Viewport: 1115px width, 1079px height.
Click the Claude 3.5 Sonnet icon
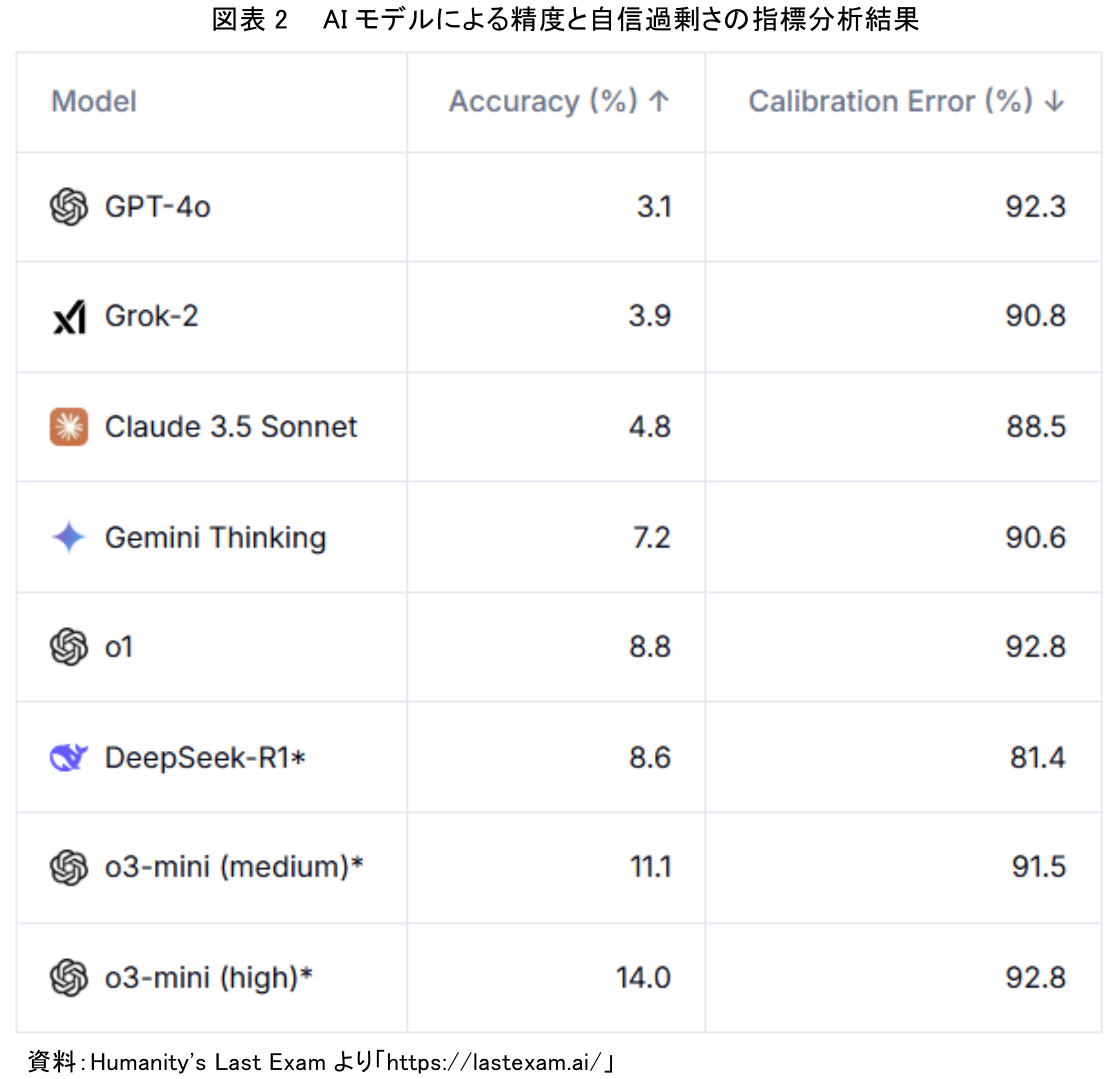tap(68, 427)
